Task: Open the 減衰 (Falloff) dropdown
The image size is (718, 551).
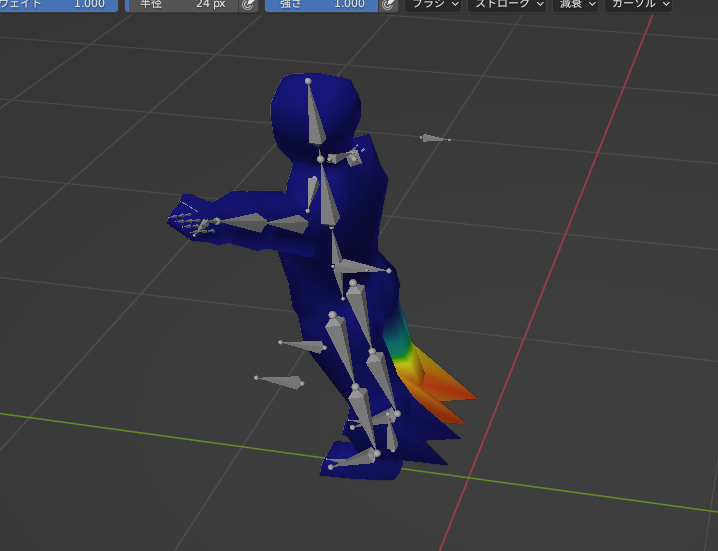Action: 576,5
